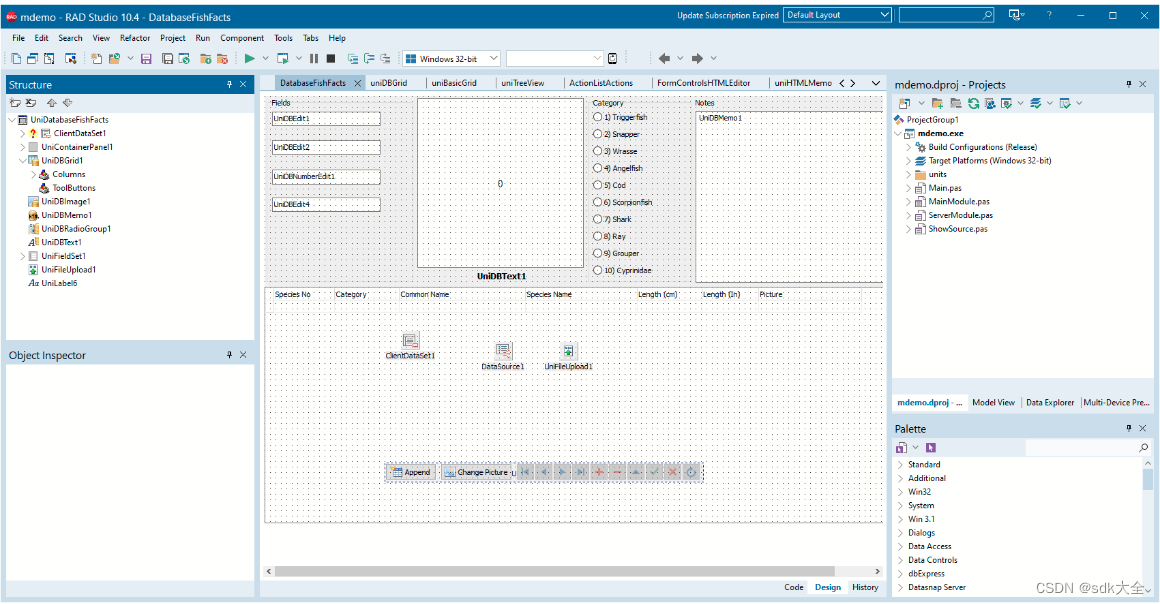Click the Pause button in main toolbar
The image size is (1160, 604).
(x=314, y=58)
